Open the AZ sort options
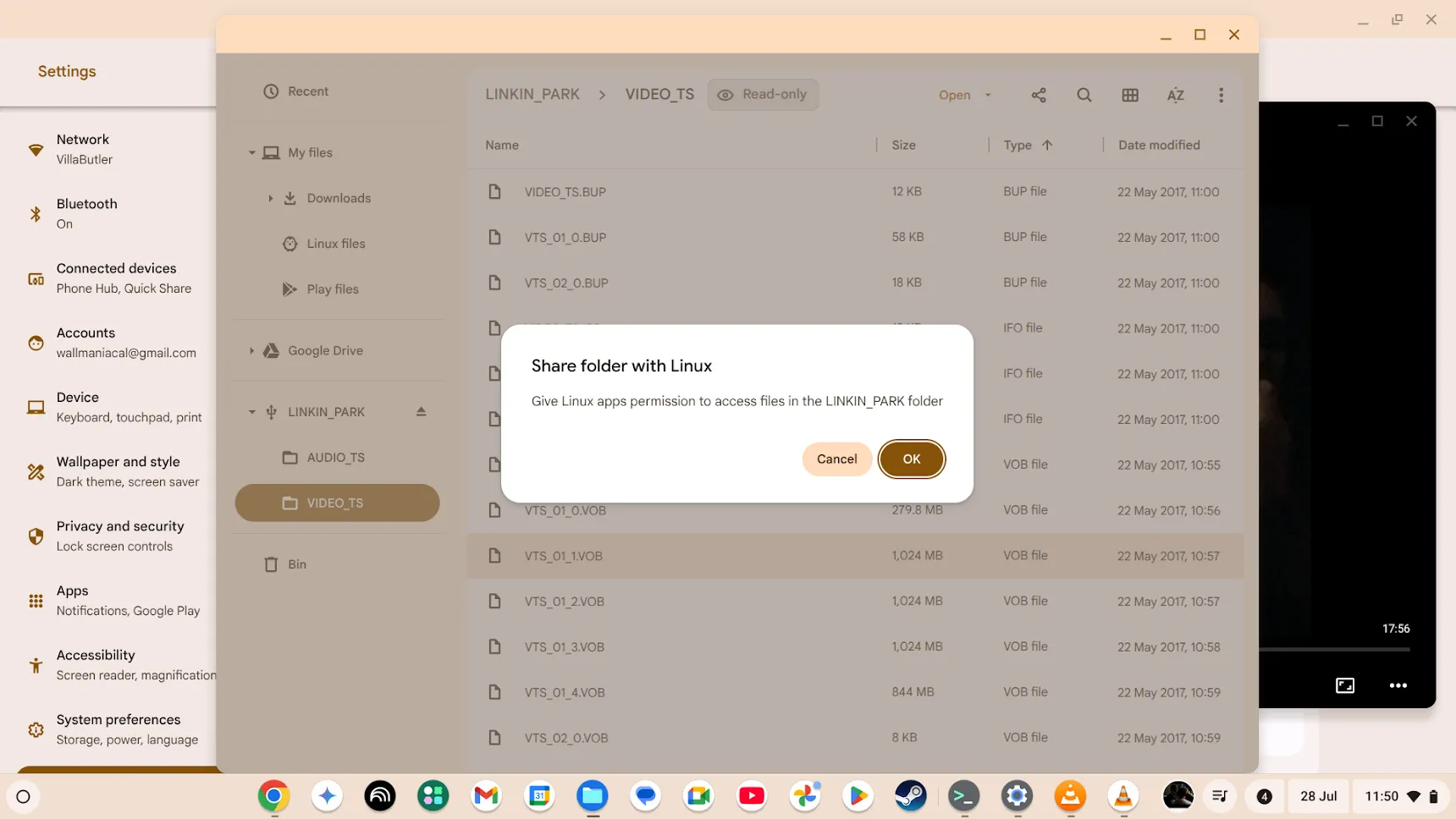This screenshot has width=1456, height=819. pos(1175,95)
